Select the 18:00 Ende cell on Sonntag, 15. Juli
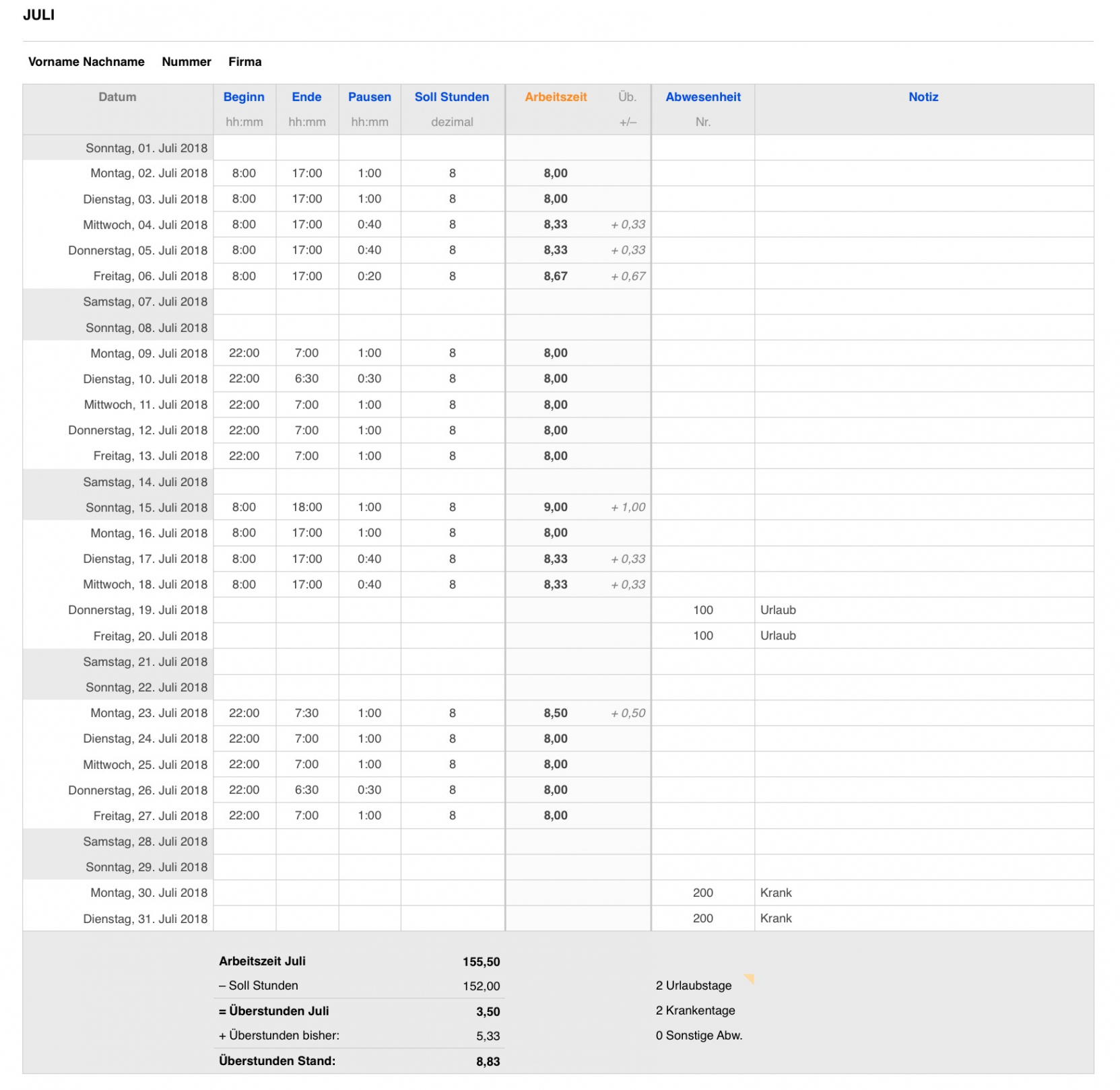The height and width of the screenshot is (1090, 1120). click(x=306, y=507)
